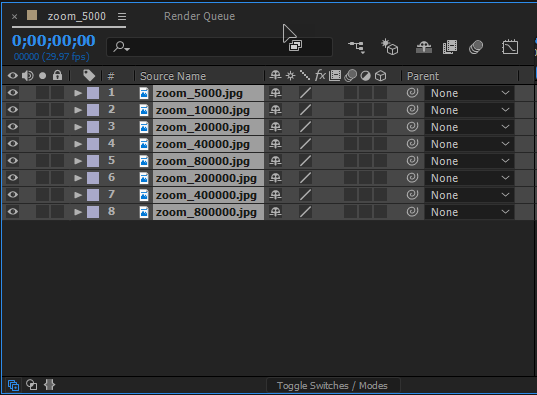This screenshot has width=537, height=395.
Task: Click the label color swatch of zoom_800000.jpg
Action: pyautogui.click(x=93, y=212)
